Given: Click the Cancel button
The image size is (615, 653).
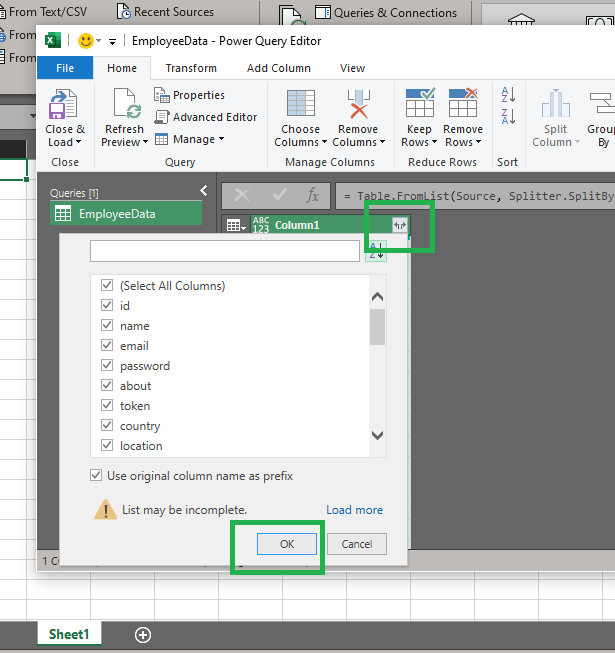Looking at the screenshot, I should tap(357, 544).
